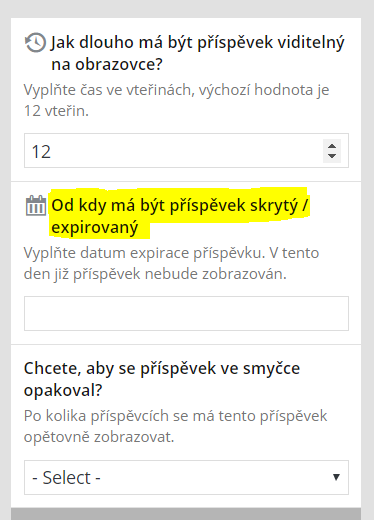Click the empty expiration date input field
The height and width of the screenshot is (520, 374).
coord(186,313)
